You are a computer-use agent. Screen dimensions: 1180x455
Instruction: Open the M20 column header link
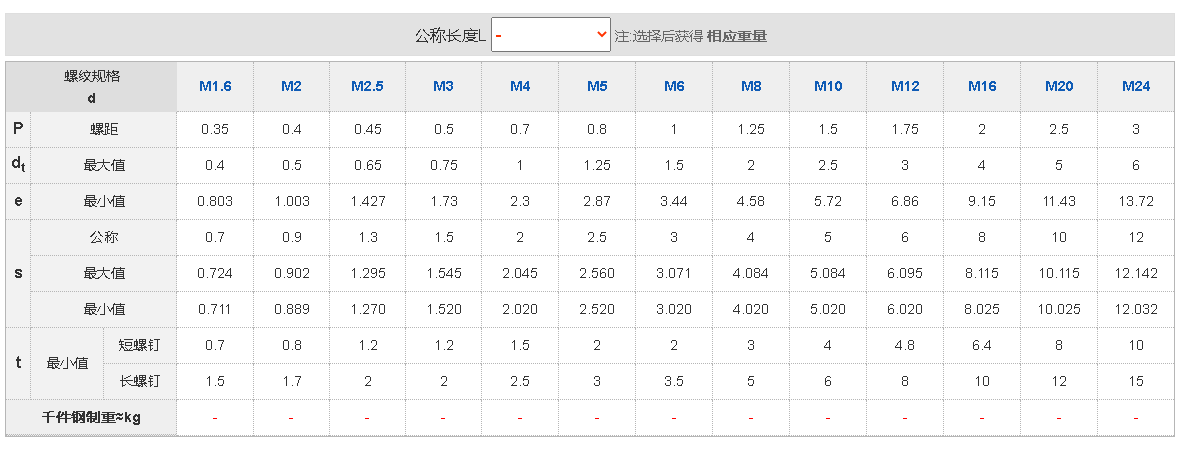pos(1059,87)
